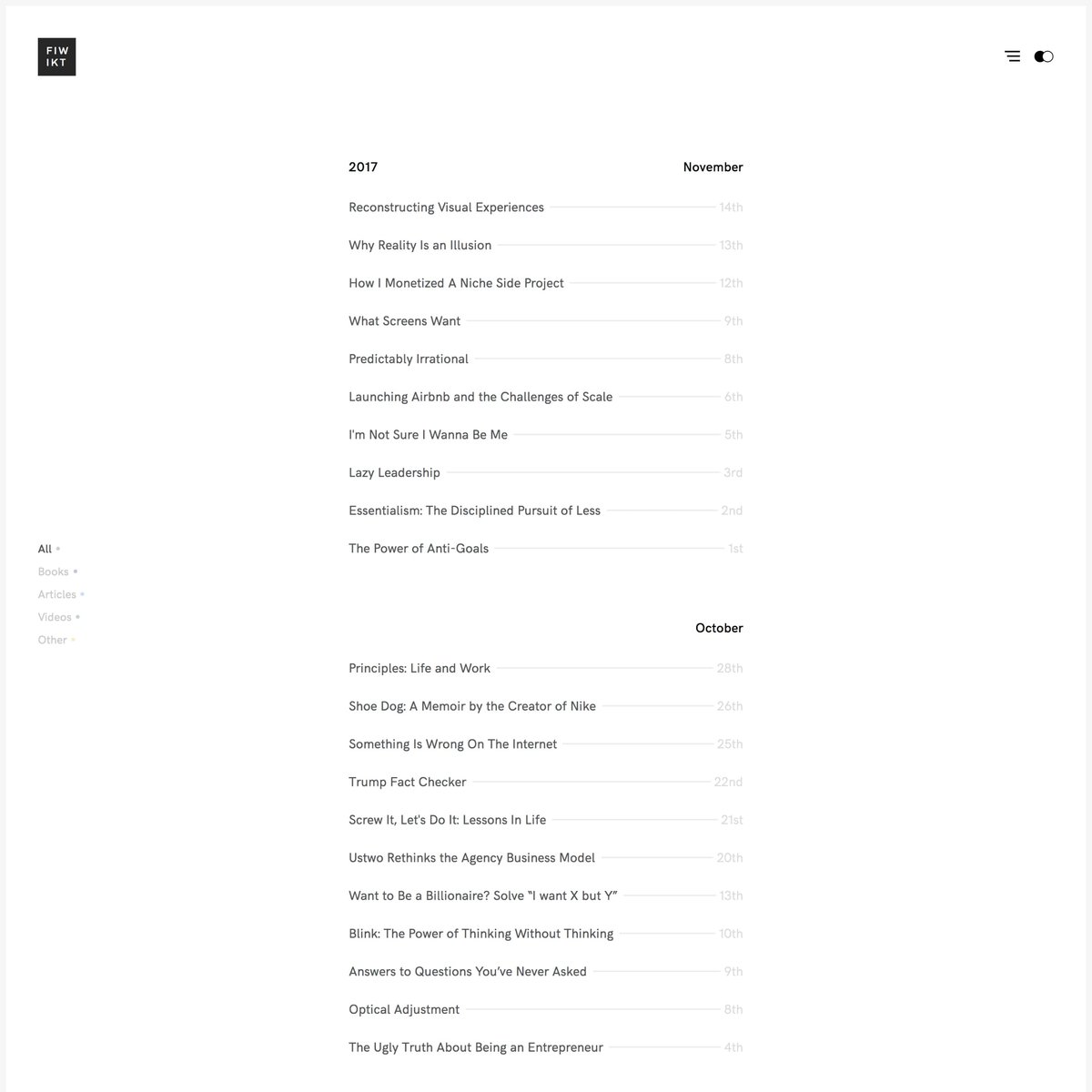
Task: Open Why Reality Is an Illusion
Action: (420, 246)
